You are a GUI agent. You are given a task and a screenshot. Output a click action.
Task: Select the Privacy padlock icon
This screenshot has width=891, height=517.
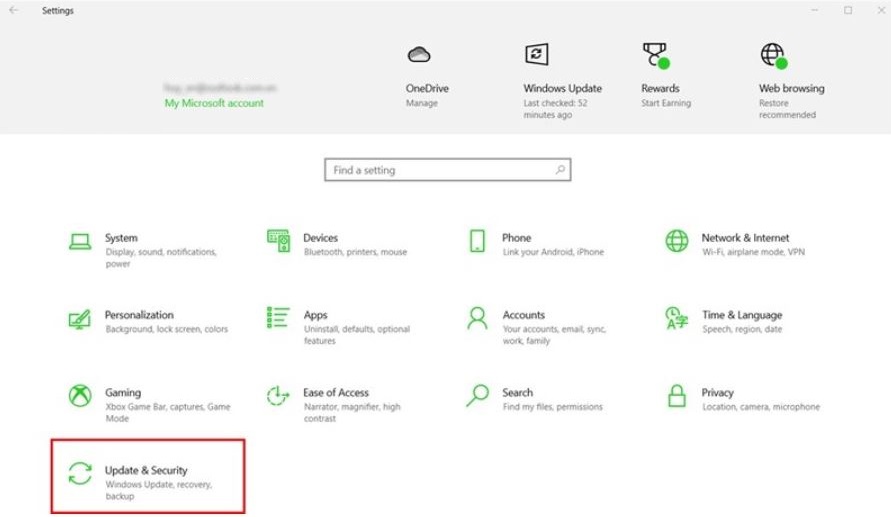pyautogui.click(x=677, y=395)
